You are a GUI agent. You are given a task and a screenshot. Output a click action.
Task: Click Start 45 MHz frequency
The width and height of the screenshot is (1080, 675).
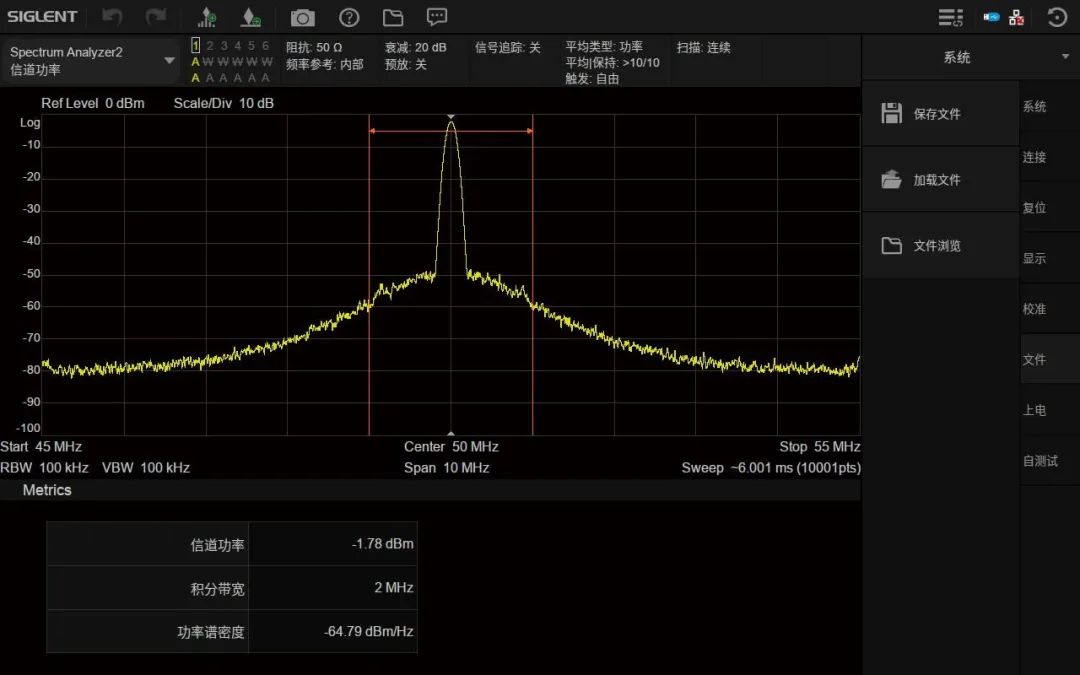pyautogui.click(x=41, y=446)
